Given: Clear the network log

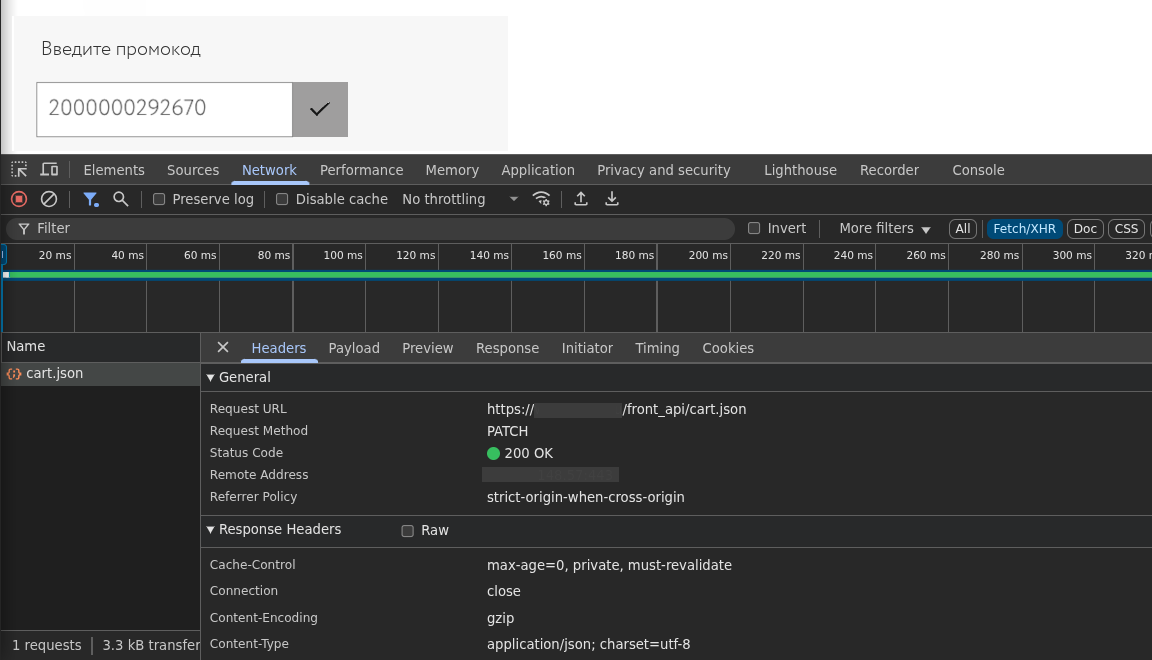Looking at the screenshot, I should point(48,199).
